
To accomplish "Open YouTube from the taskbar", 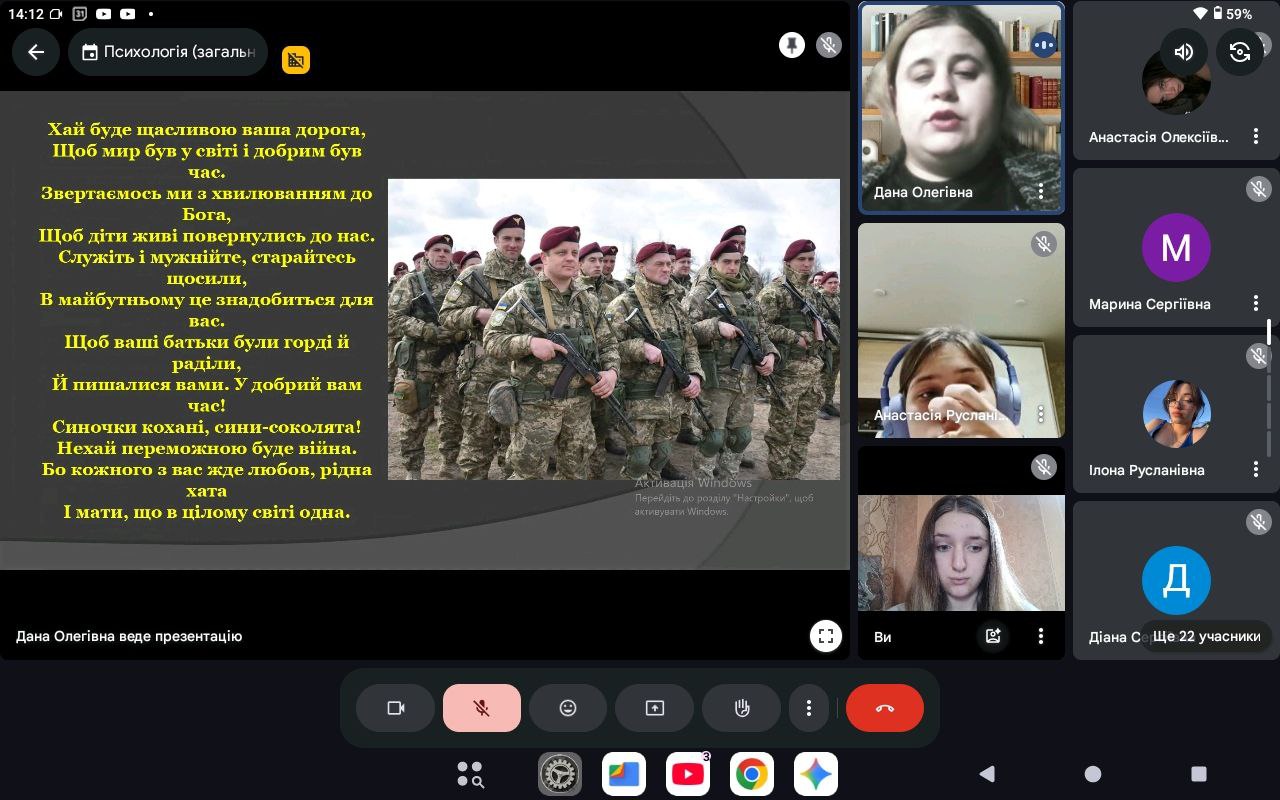I will tap(688, 774).
